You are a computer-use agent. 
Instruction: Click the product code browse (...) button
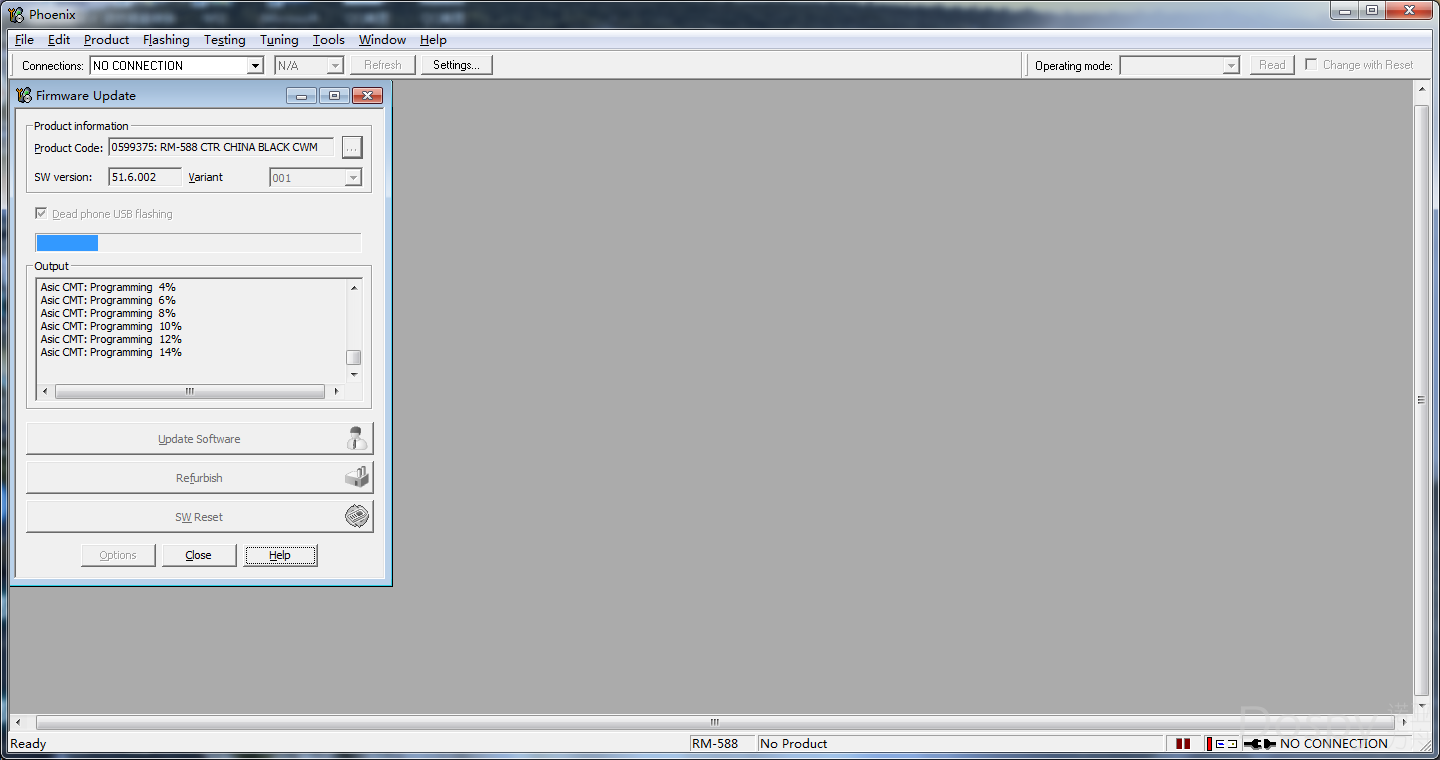[x=351, y=147]
